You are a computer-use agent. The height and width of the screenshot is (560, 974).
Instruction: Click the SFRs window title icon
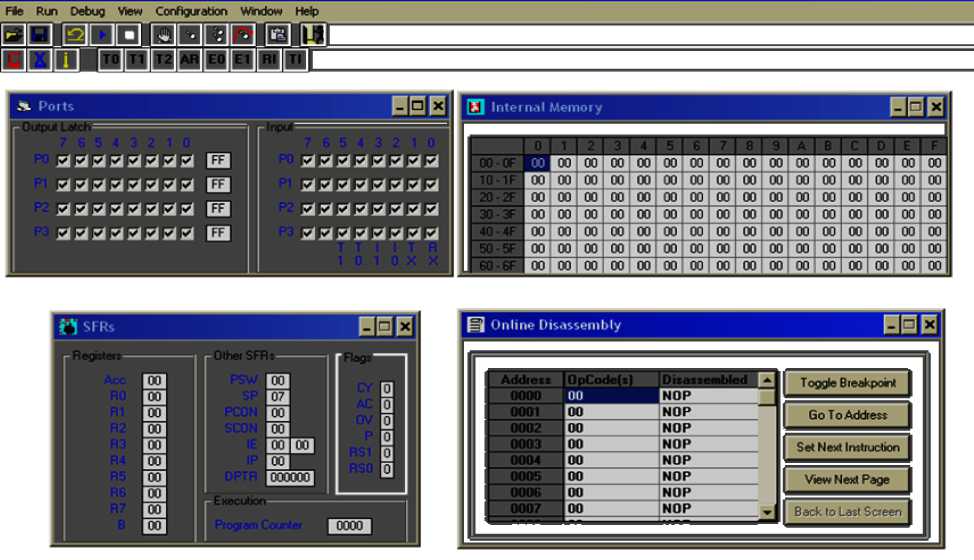(x=68, y=326)
